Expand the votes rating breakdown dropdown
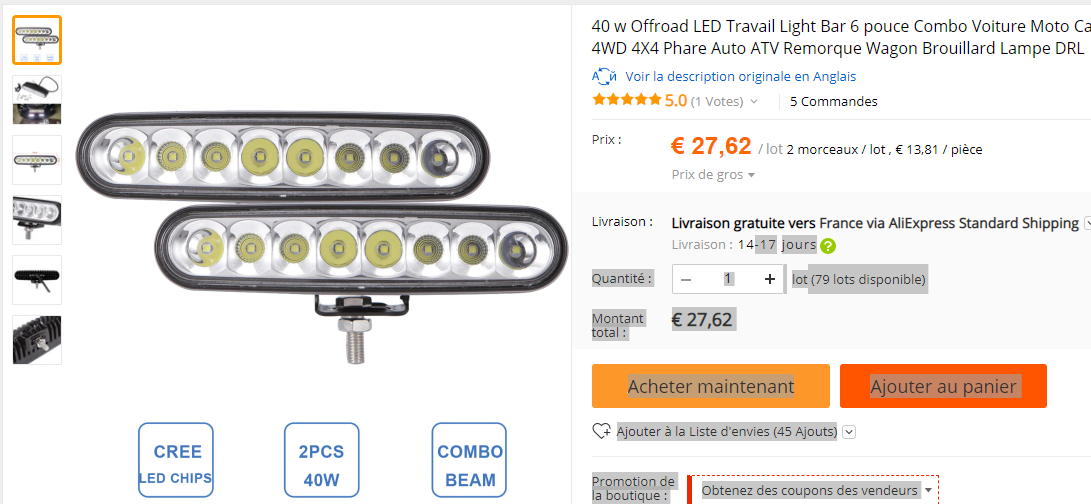Screen dimensions: 1091x504 (754, 101)
